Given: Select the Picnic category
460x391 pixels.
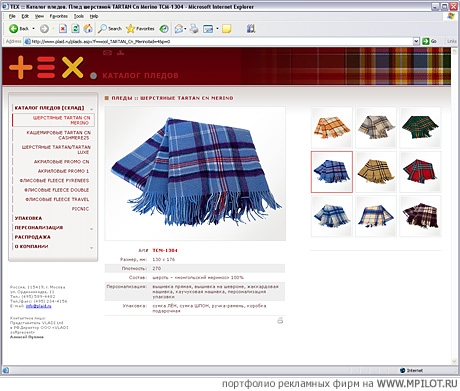Looking at the screenshot, I should tap(80, 209).
